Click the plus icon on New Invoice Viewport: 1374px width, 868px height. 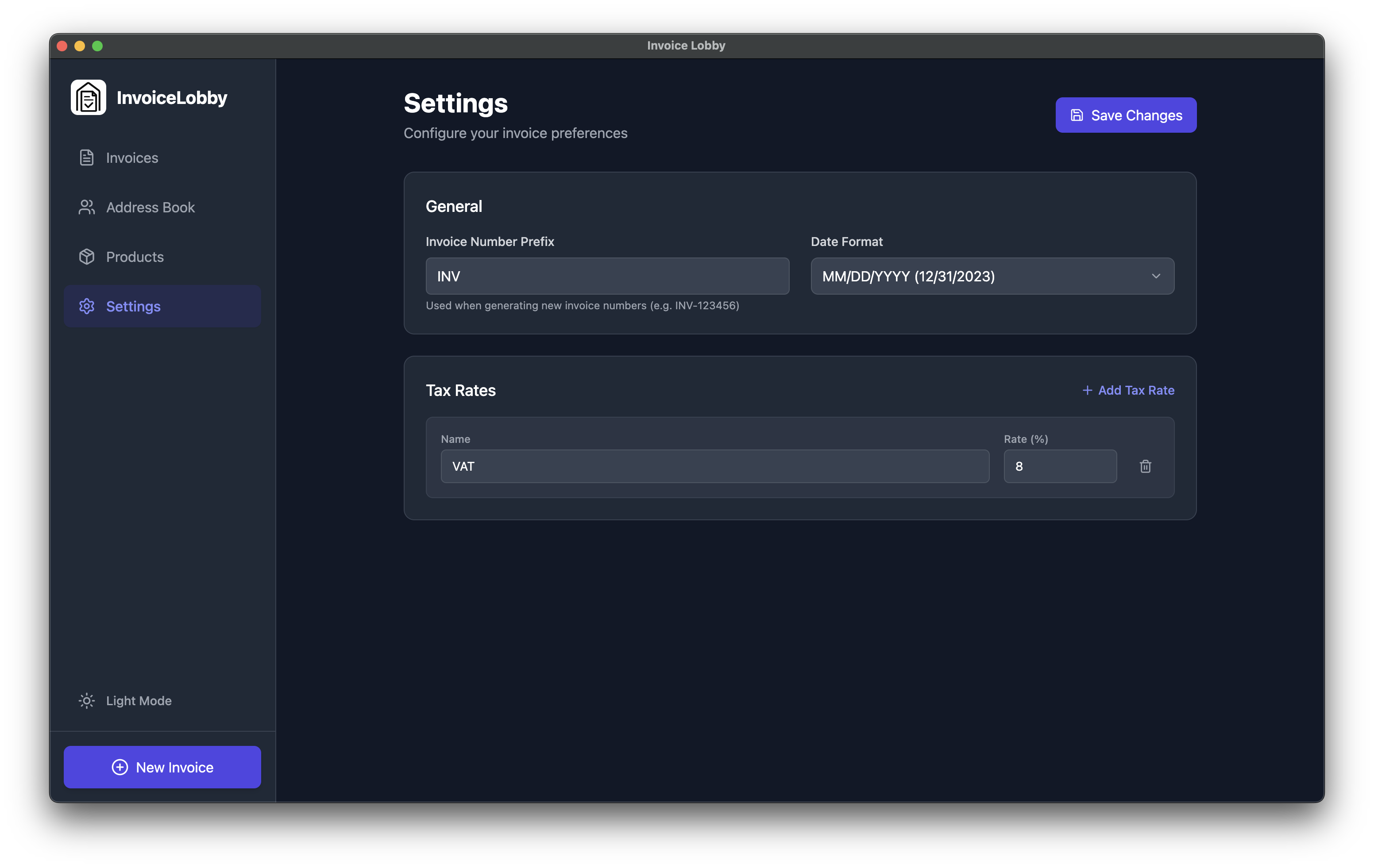120,767
